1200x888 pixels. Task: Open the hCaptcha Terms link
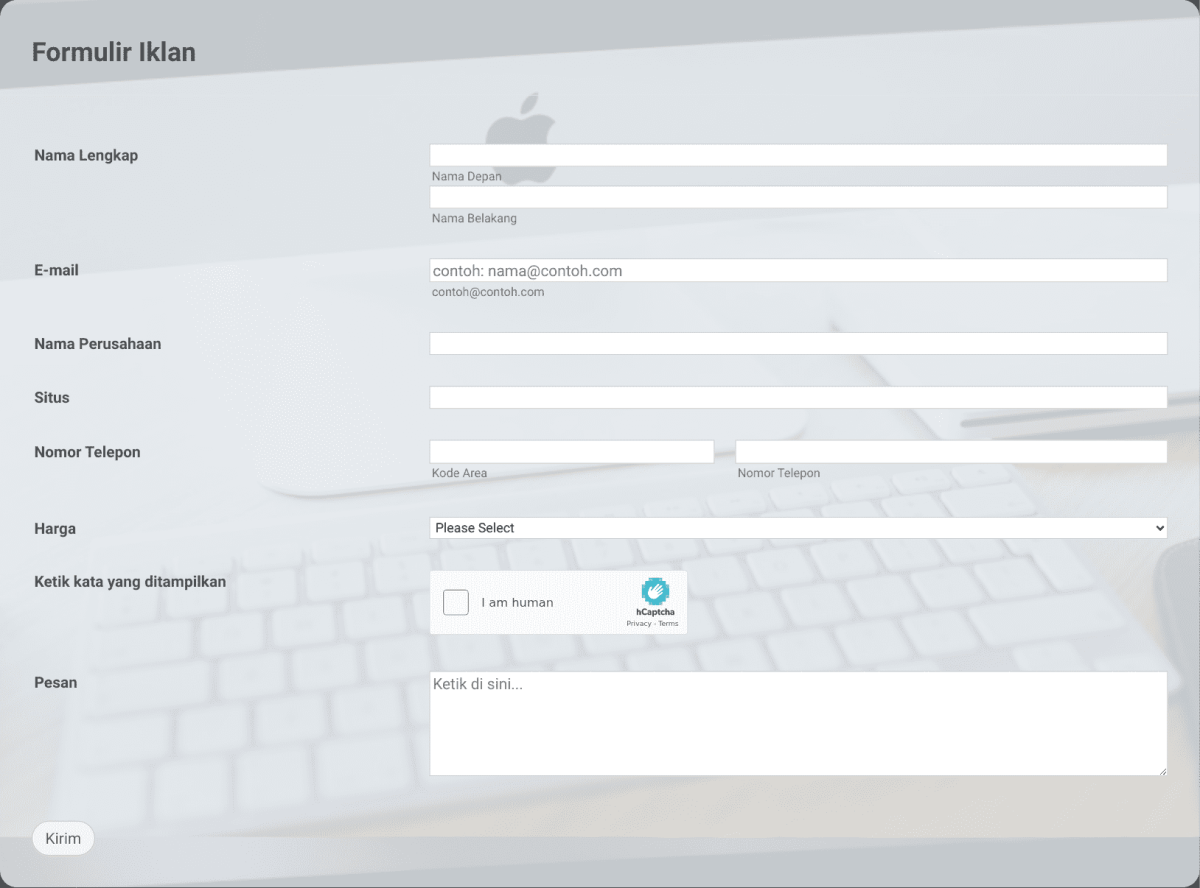669,622
